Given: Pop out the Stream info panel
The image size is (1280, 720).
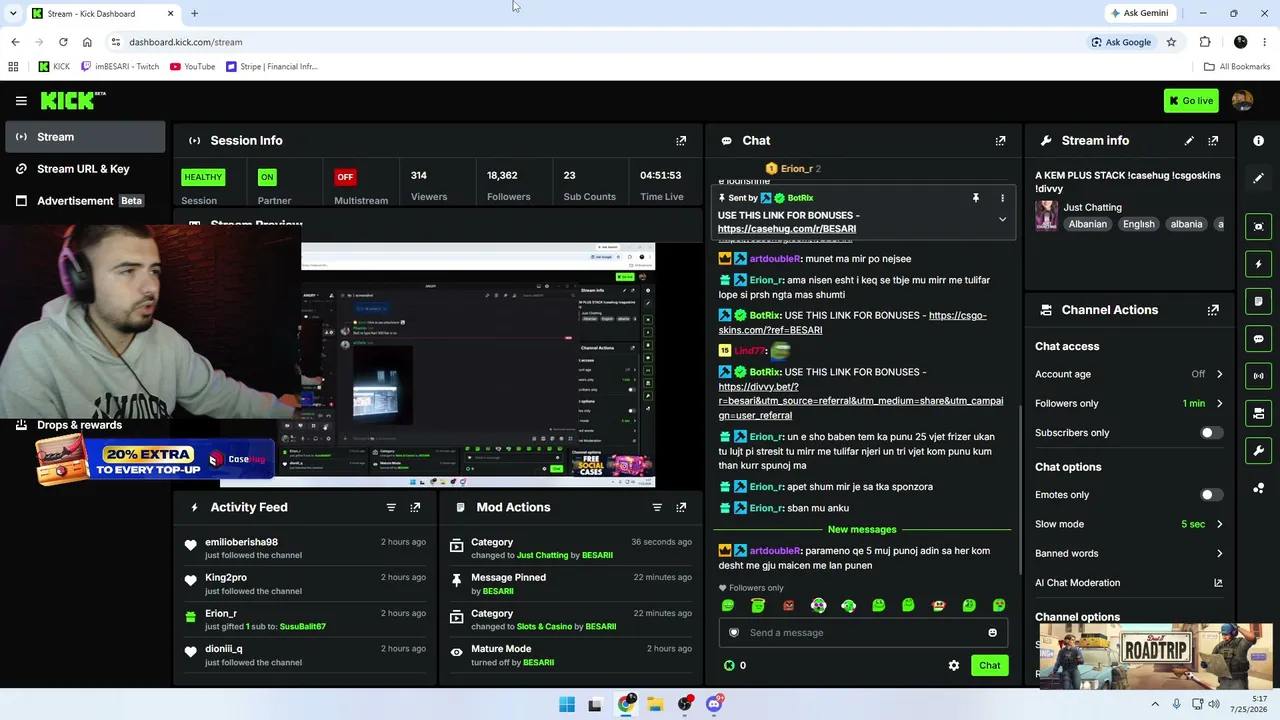Looking at the screenshot, I should point(1213,141).
